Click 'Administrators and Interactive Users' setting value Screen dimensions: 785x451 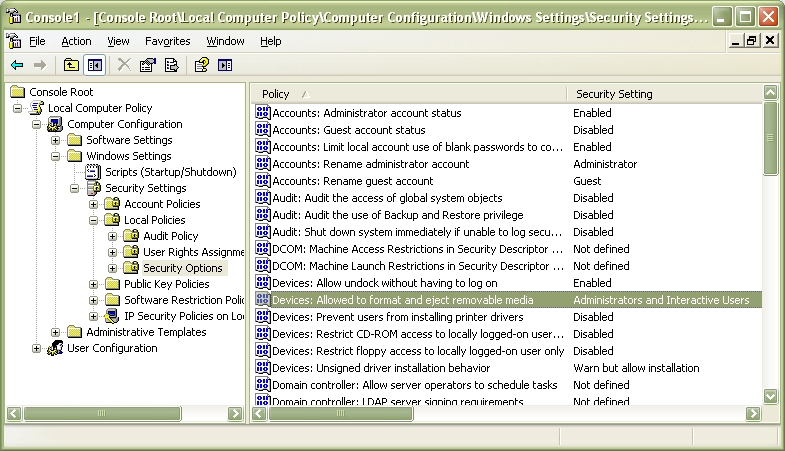(661, 300)
